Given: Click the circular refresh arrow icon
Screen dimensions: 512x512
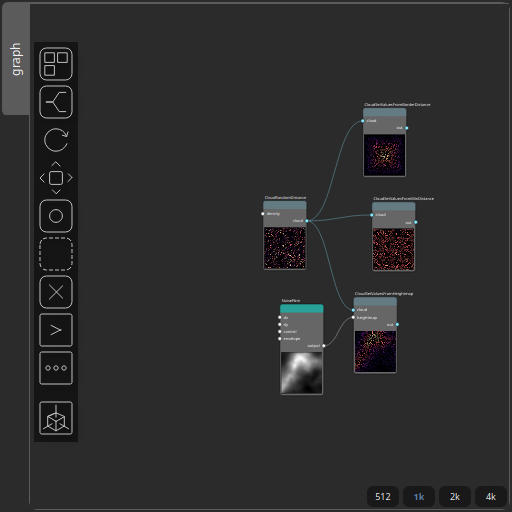Looking at the screenshot, I should tap(56, 140).
